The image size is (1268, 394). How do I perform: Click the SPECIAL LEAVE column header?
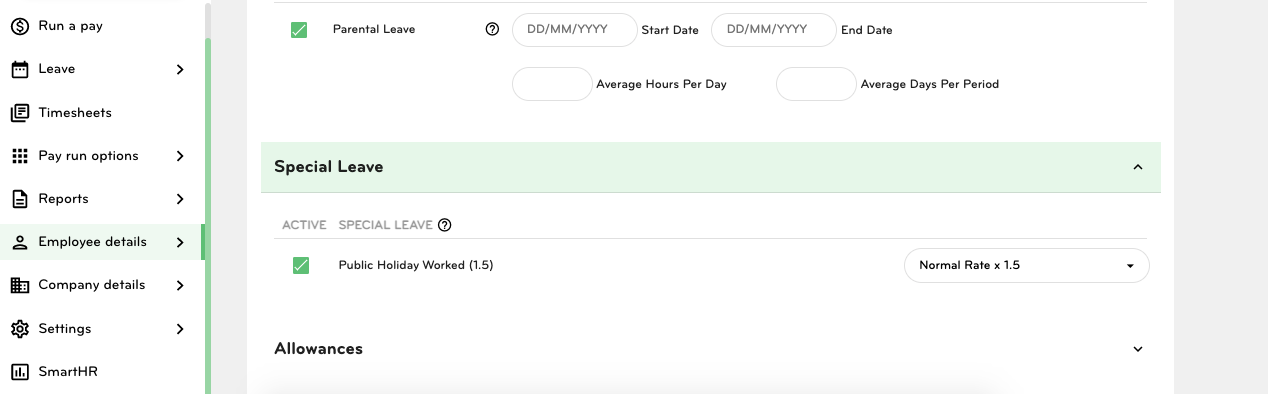click(386, 225)
